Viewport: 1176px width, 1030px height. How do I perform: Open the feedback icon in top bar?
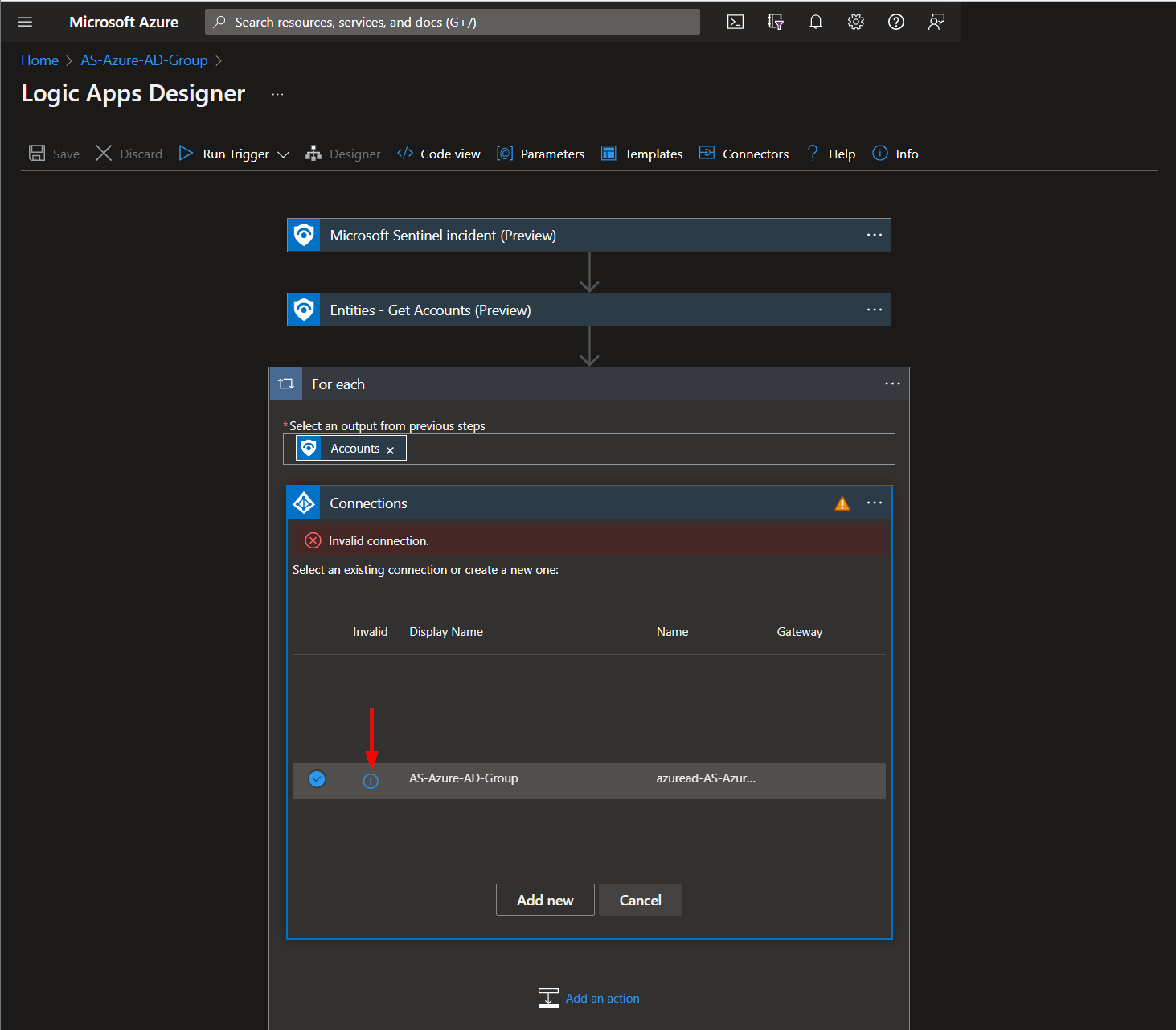(936, 22)
